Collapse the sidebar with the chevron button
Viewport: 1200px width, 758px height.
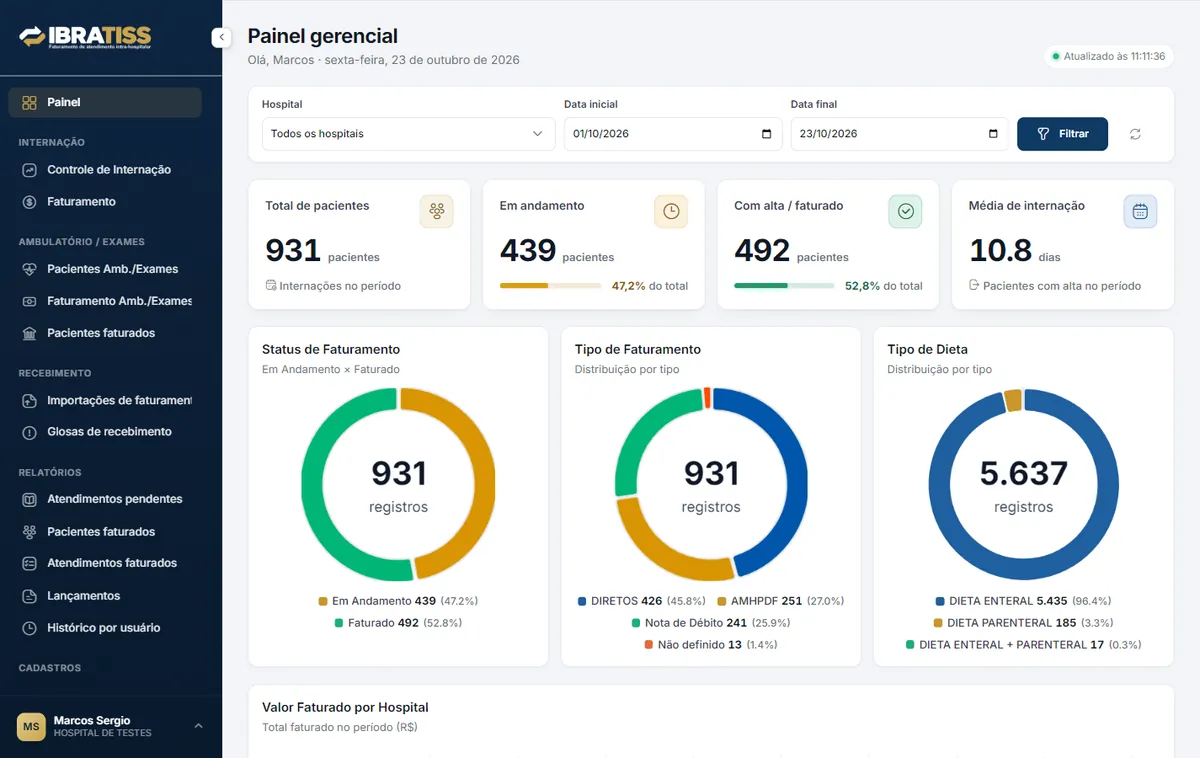[221, 38]
